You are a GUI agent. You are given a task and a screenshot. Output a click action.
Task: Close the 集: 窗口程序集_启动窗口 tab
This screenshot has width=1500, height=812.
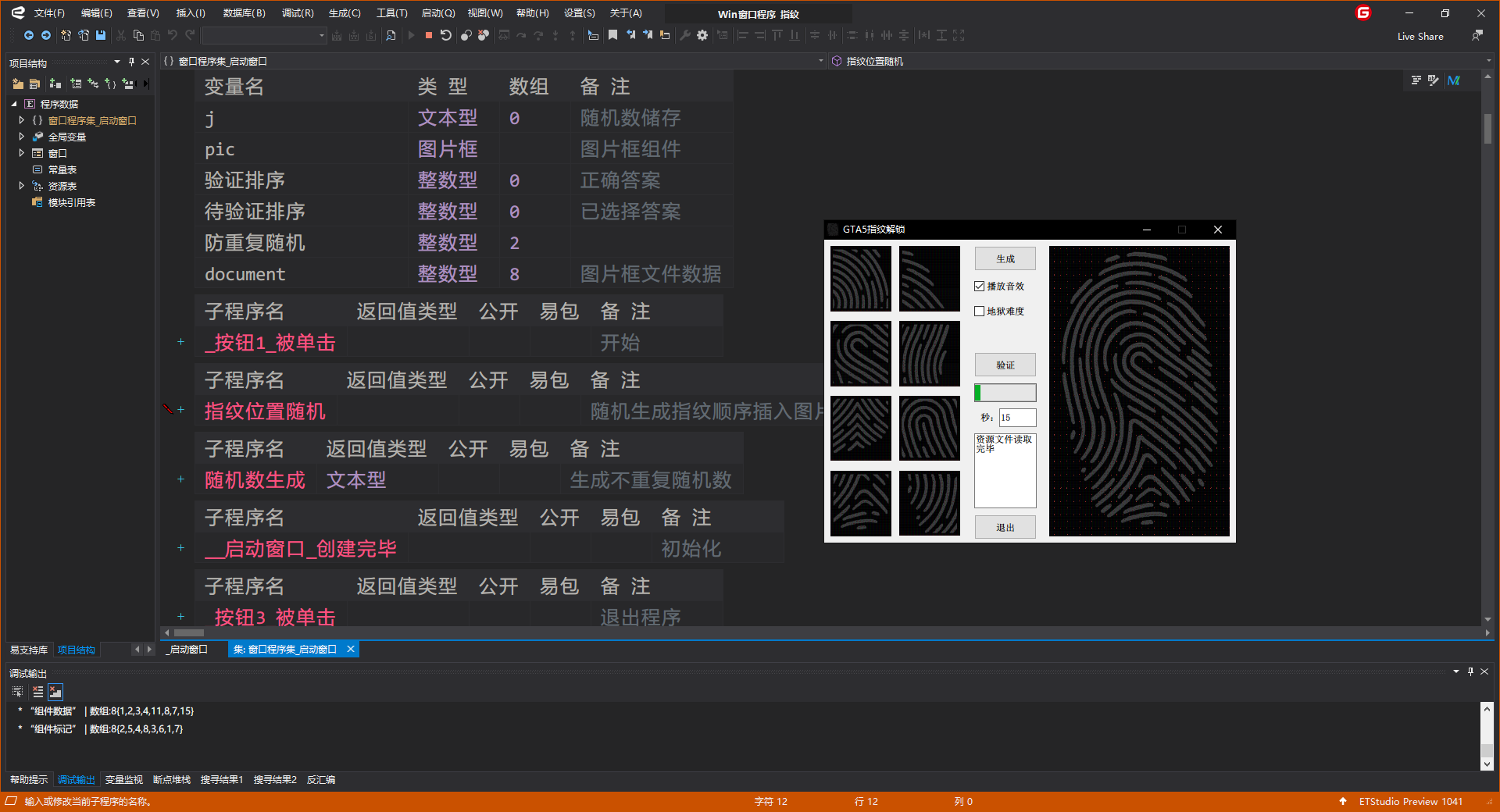(x=351, y=650)
